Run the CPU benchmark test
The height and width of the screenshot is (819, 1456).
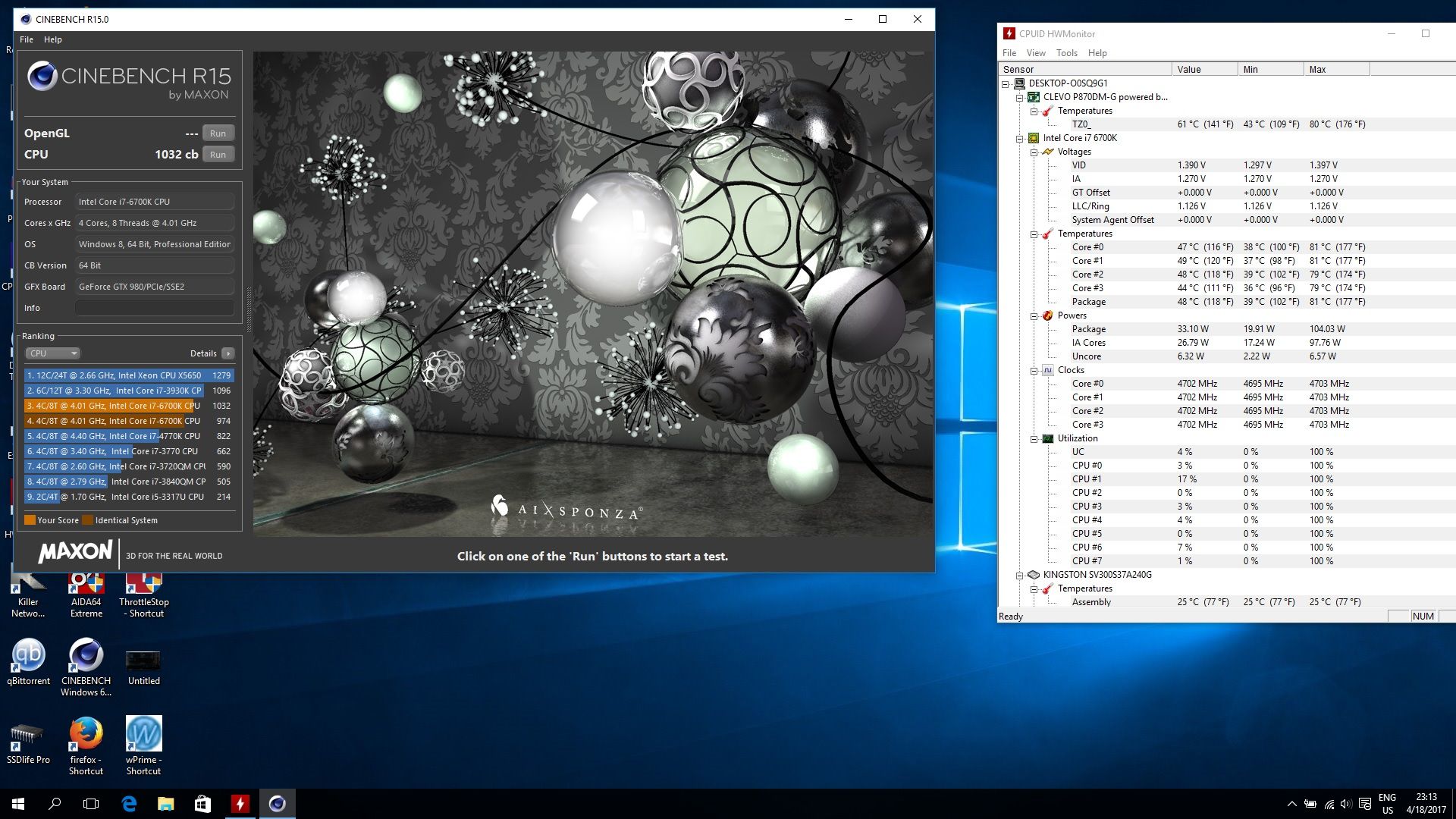(218, 155)
